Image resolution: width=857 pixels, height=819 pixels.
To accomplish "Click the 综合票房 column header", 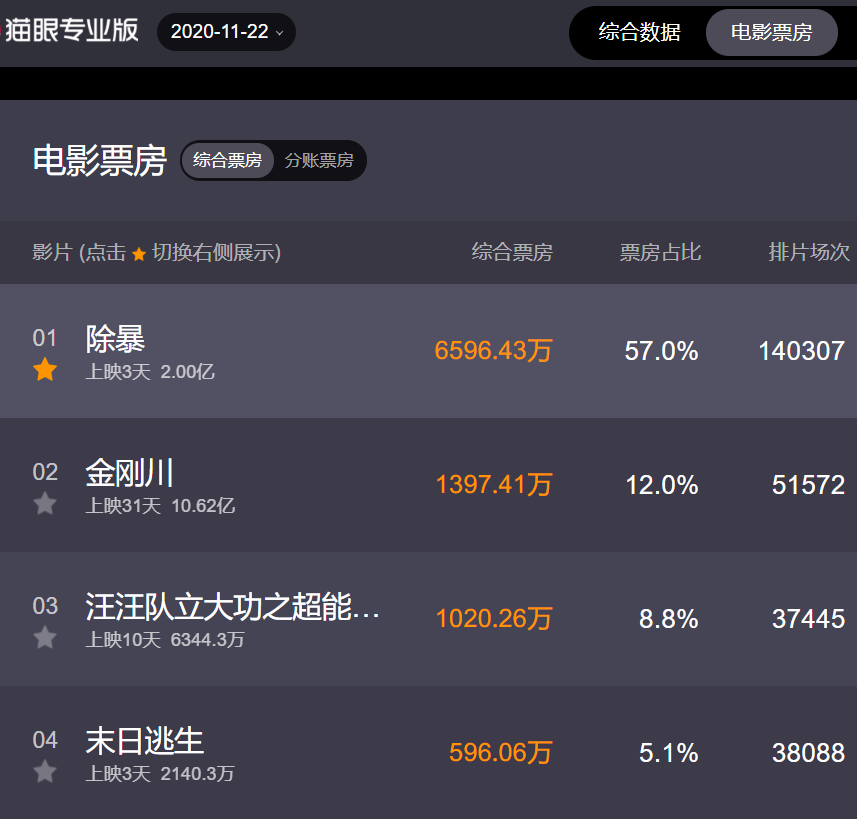I will coord(512,253).
